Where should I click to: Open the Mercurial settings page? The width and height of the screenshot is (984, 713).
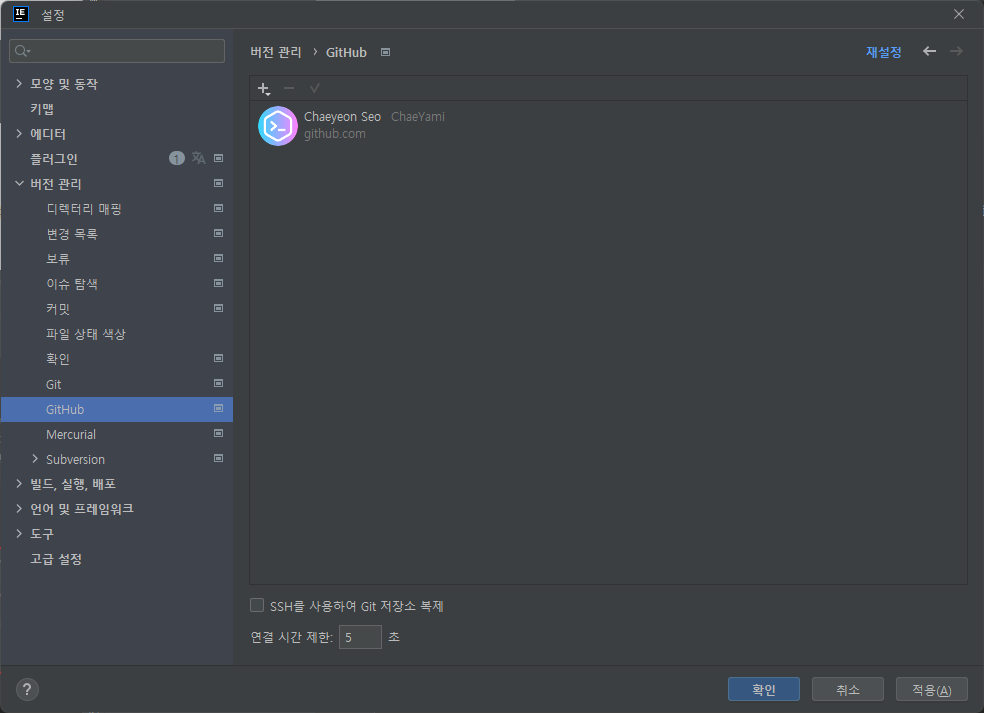pyautogui.click(x=71, y=434)
